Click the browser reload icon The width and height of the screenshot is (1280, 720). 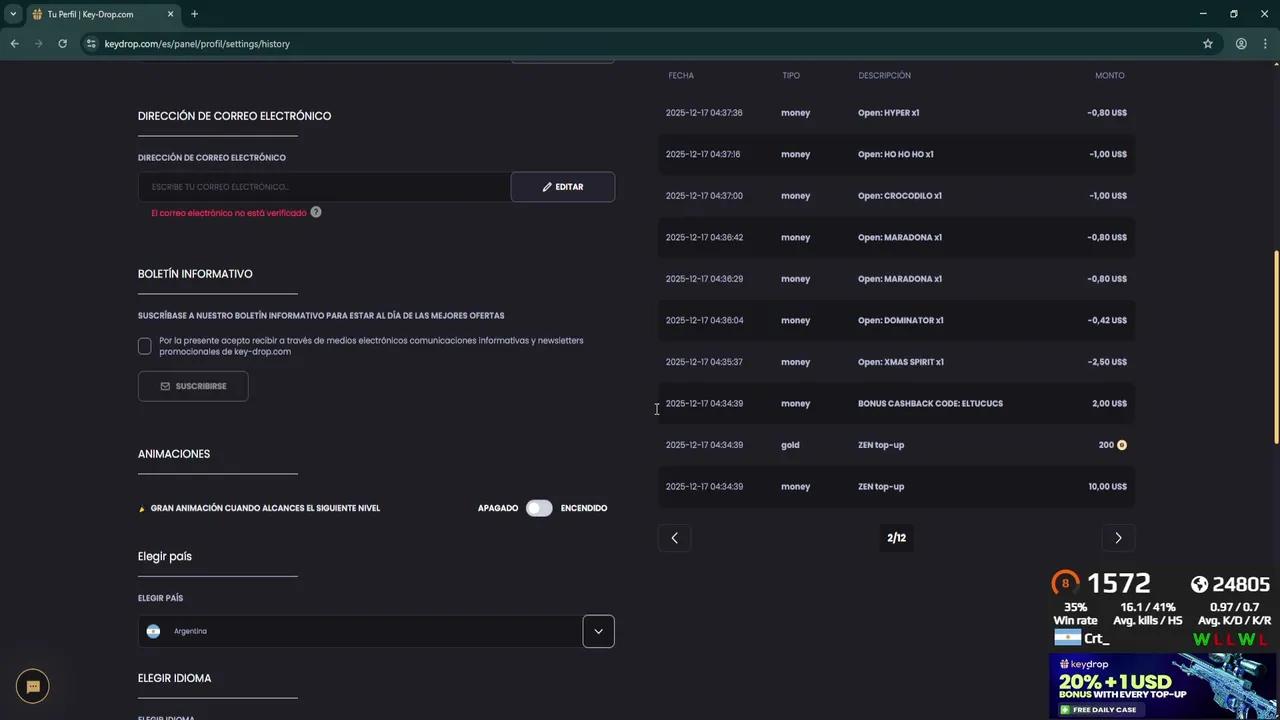pos(62,44)
